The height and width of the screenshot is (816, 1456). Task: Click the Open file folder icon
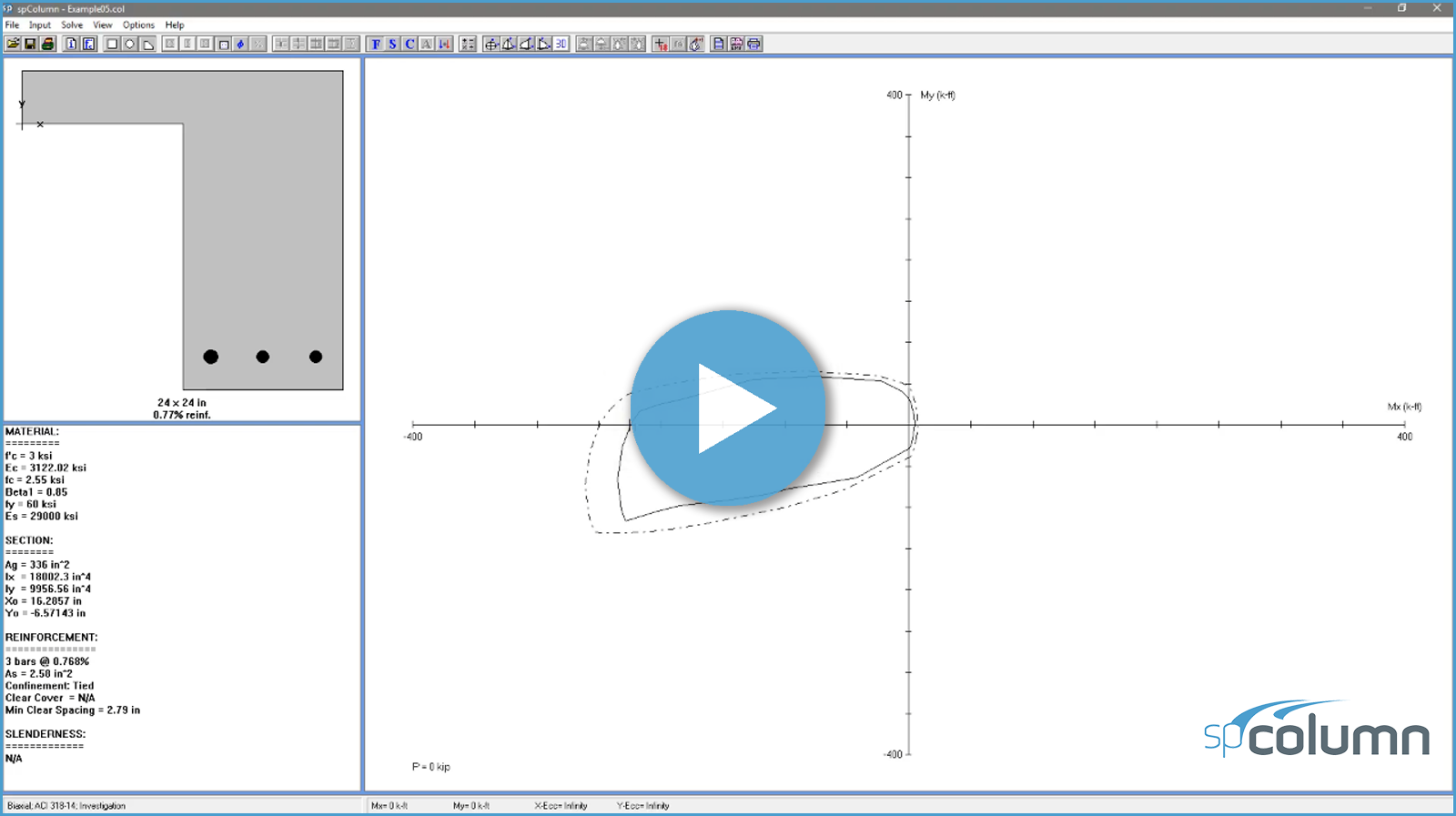click(x=13, y=44)
